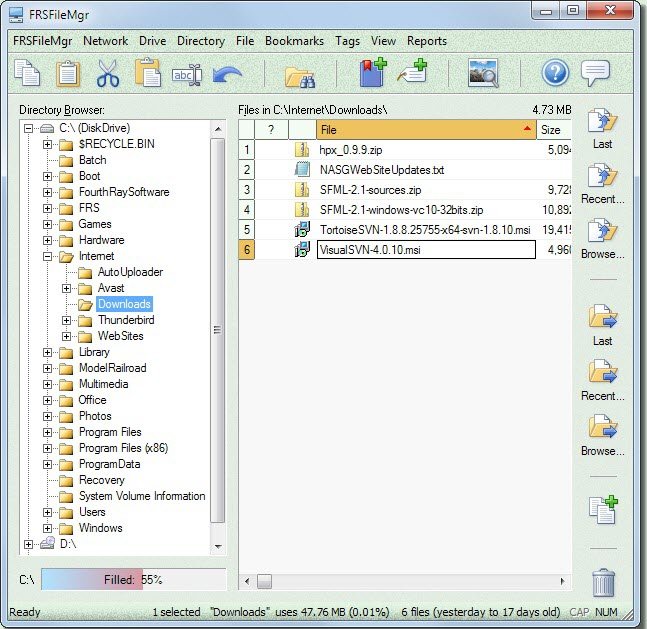Sort by the File column header
Image resolution: width=647 pixels, height=629 pixels.
coord(426,130)
